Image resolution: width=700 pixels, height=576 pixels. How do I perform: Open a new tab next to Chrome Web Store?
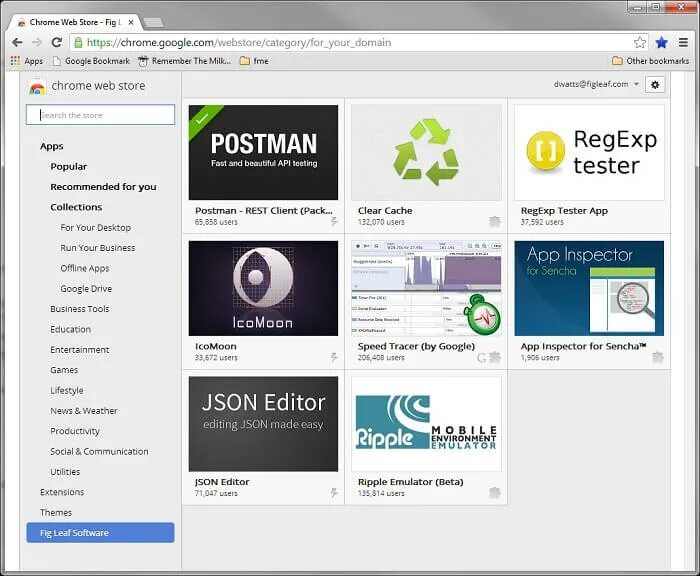tap(154, 22)
